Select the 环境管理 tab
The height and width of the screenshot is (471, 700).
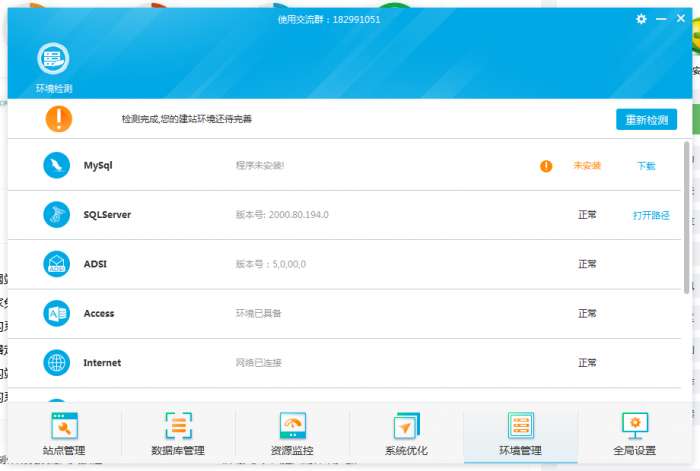pos(521,433)
